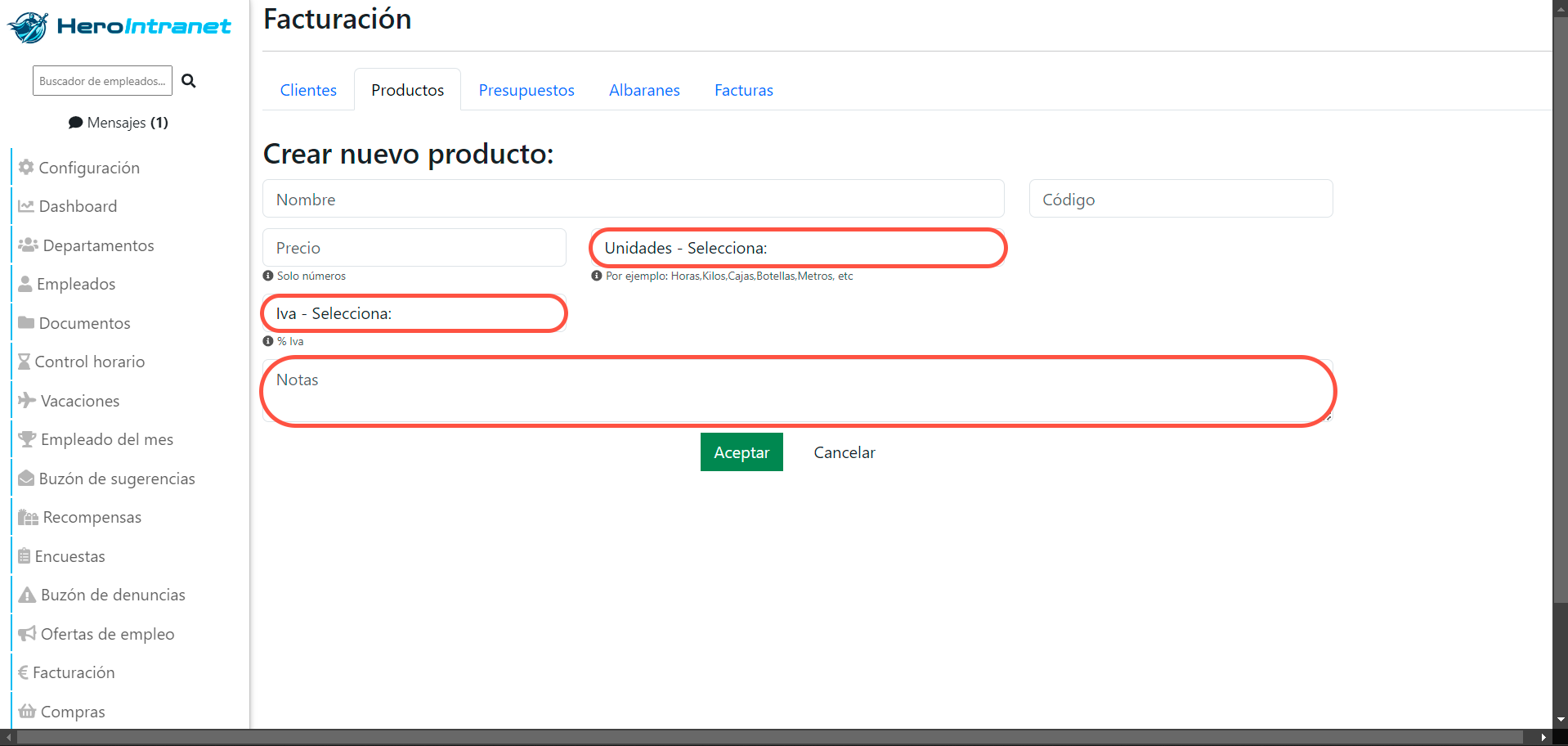Viewport: 1568px width, 746px height.
Task: Open Compras in the sidebar
Action: (x=73, y=712)
